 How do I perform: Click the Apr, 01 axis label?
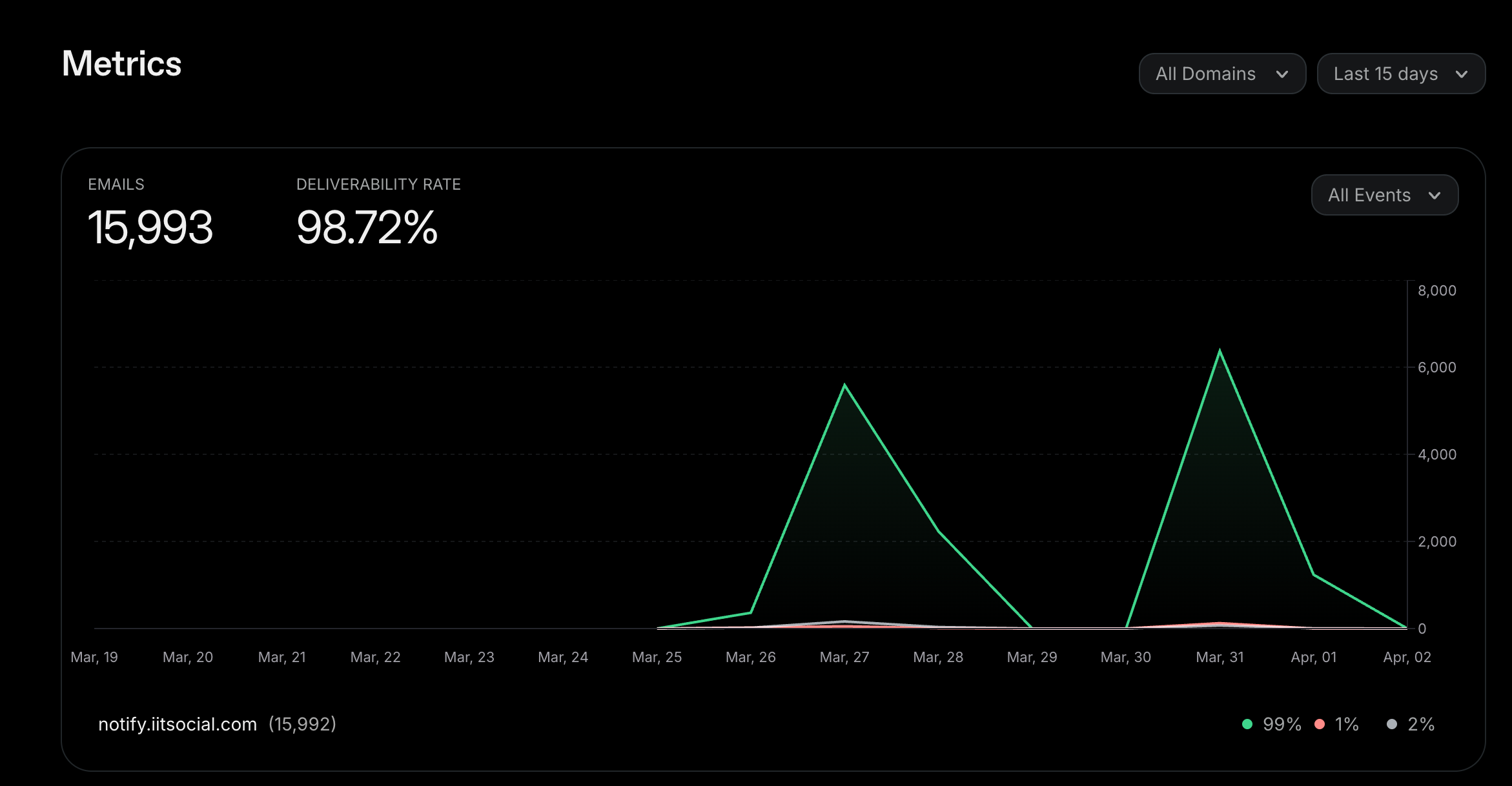pyautogui.click(x=1313, y=657)
